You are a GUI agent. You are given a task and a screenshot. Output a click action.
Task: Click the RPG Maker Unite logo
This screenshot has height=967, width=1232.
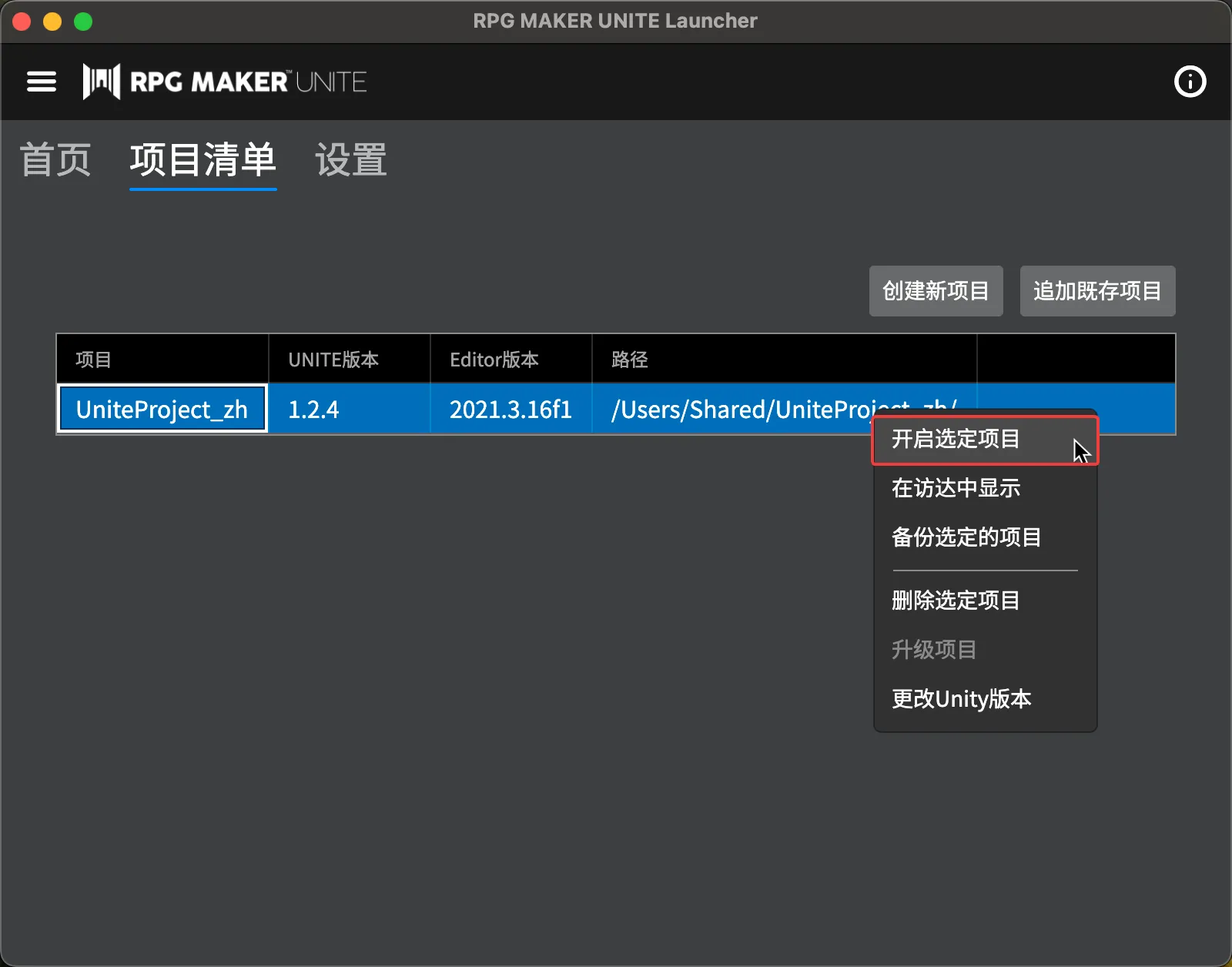pyautogui.click(x=225, y=82)
